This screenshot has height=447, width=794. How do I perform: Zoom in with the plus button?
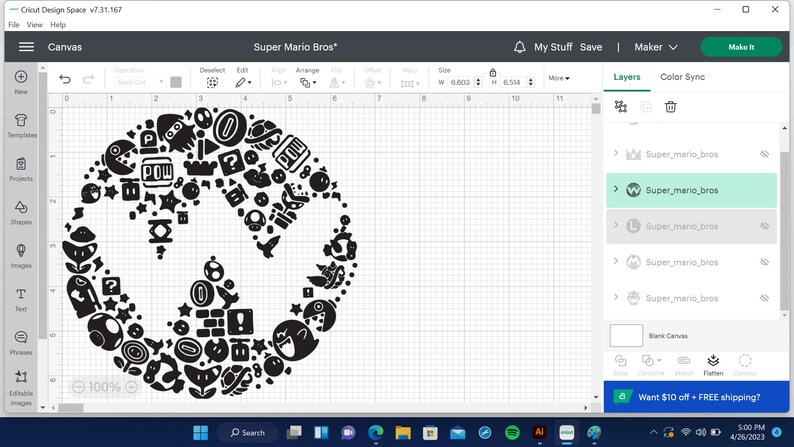pyautogui.click(x=131, y=387)
